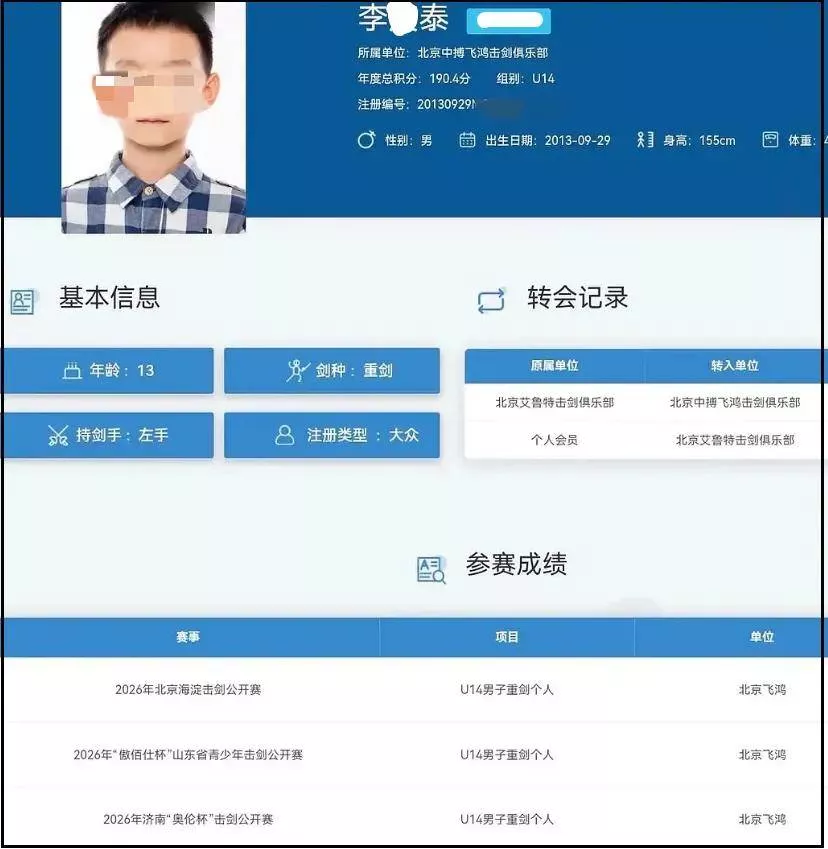Click the person icon in 注册类型 tile
Viewport: 828px width, 849px height.
(285, 436)
